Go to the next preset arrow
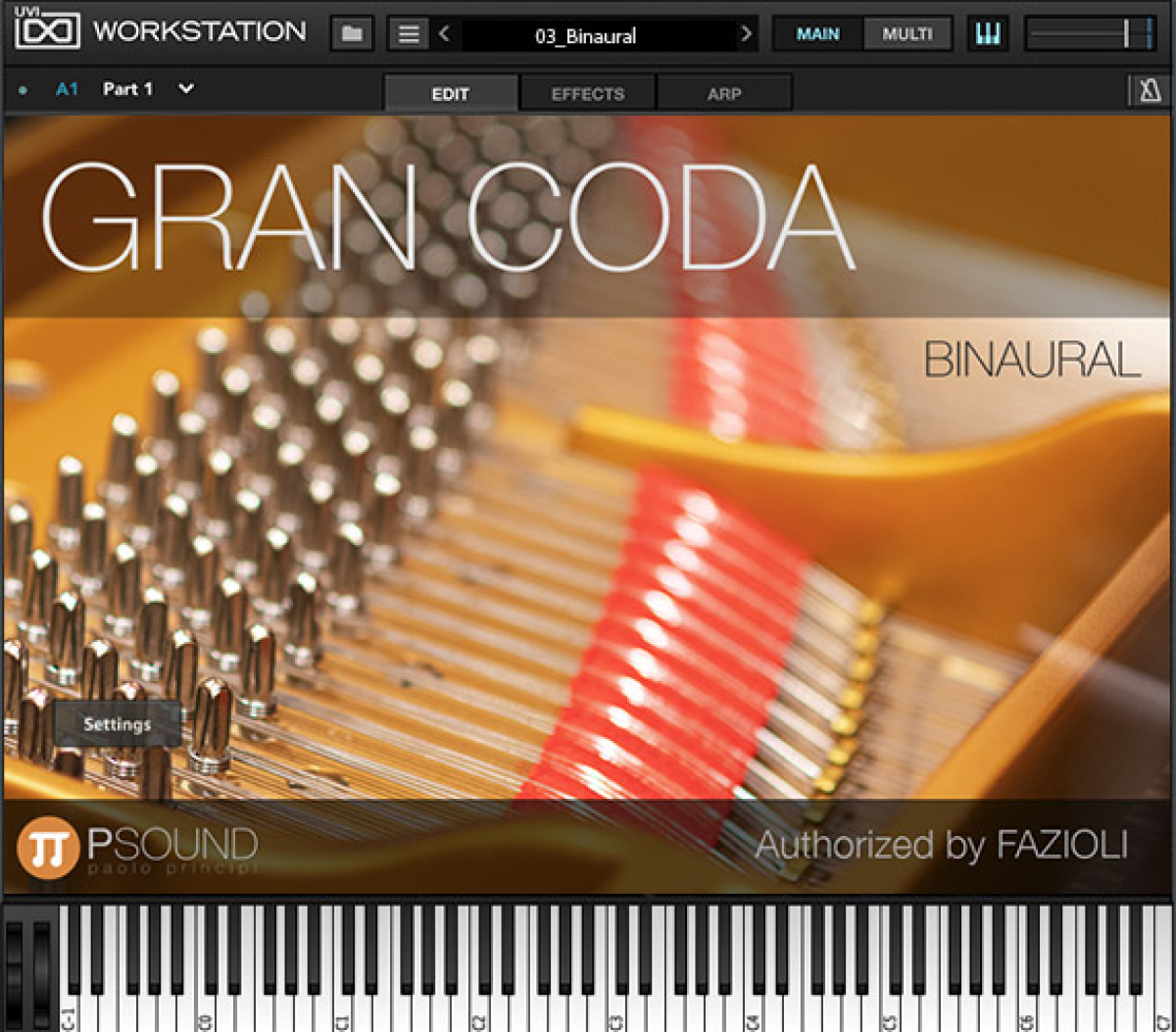 pos(747,34)
